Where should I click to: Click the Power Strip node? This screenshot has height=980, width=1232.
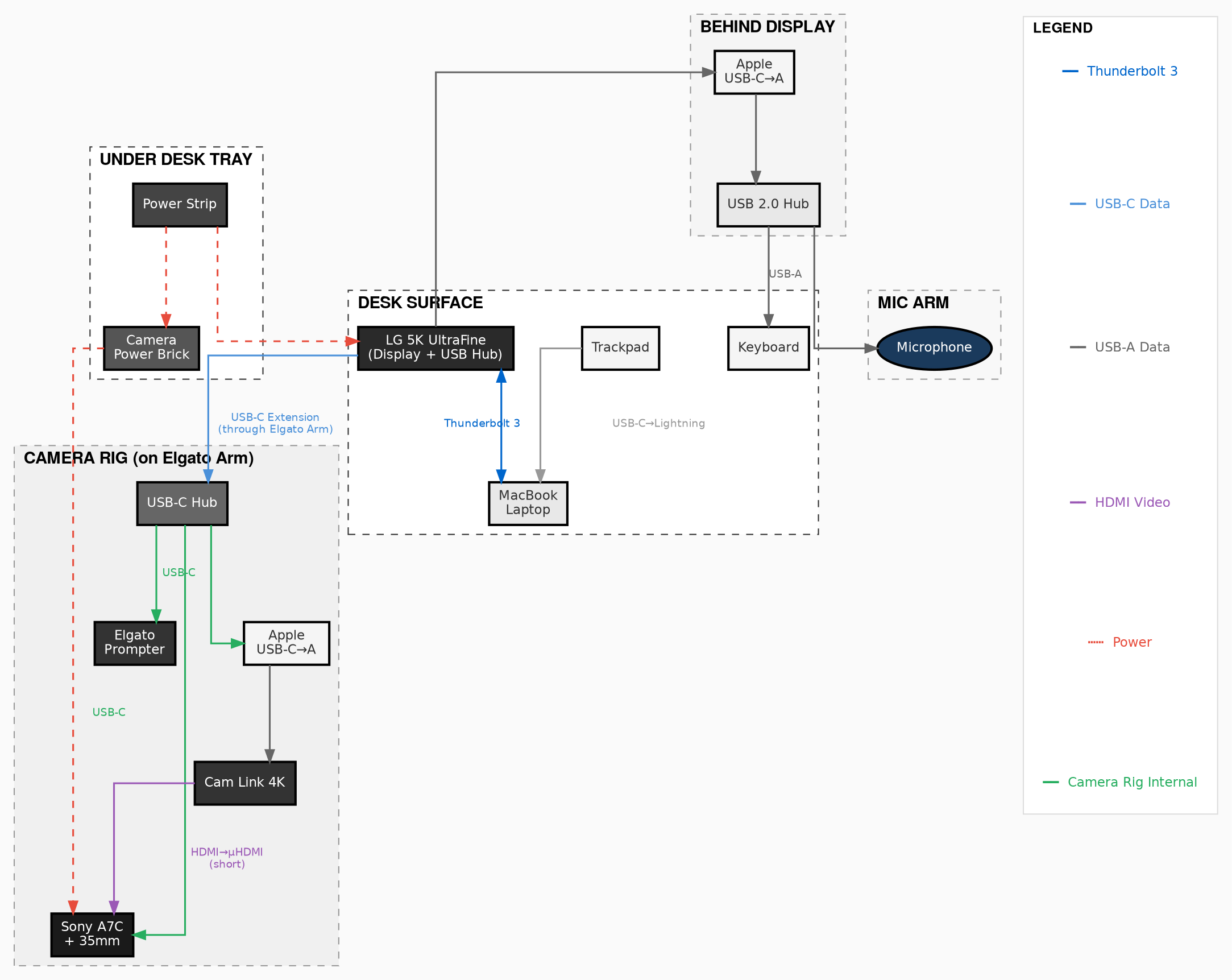[x=180, y=205]
